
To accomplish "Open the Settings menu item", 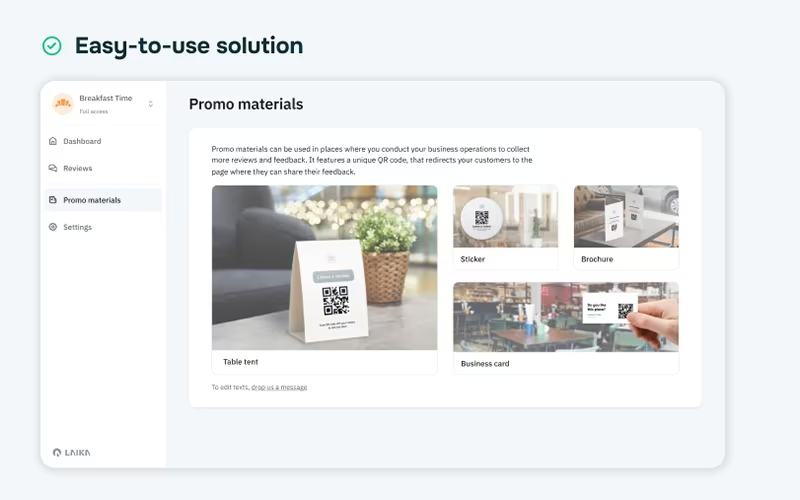I will tap(103, 227).
